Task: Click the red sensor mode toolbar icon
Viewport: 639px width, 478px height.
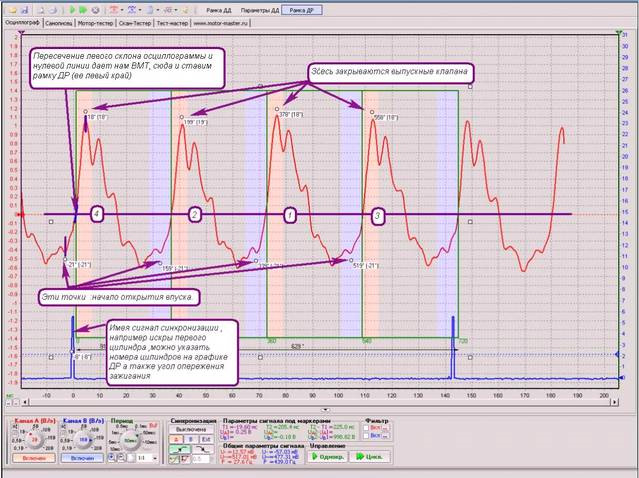Action: tap(114, 10)
